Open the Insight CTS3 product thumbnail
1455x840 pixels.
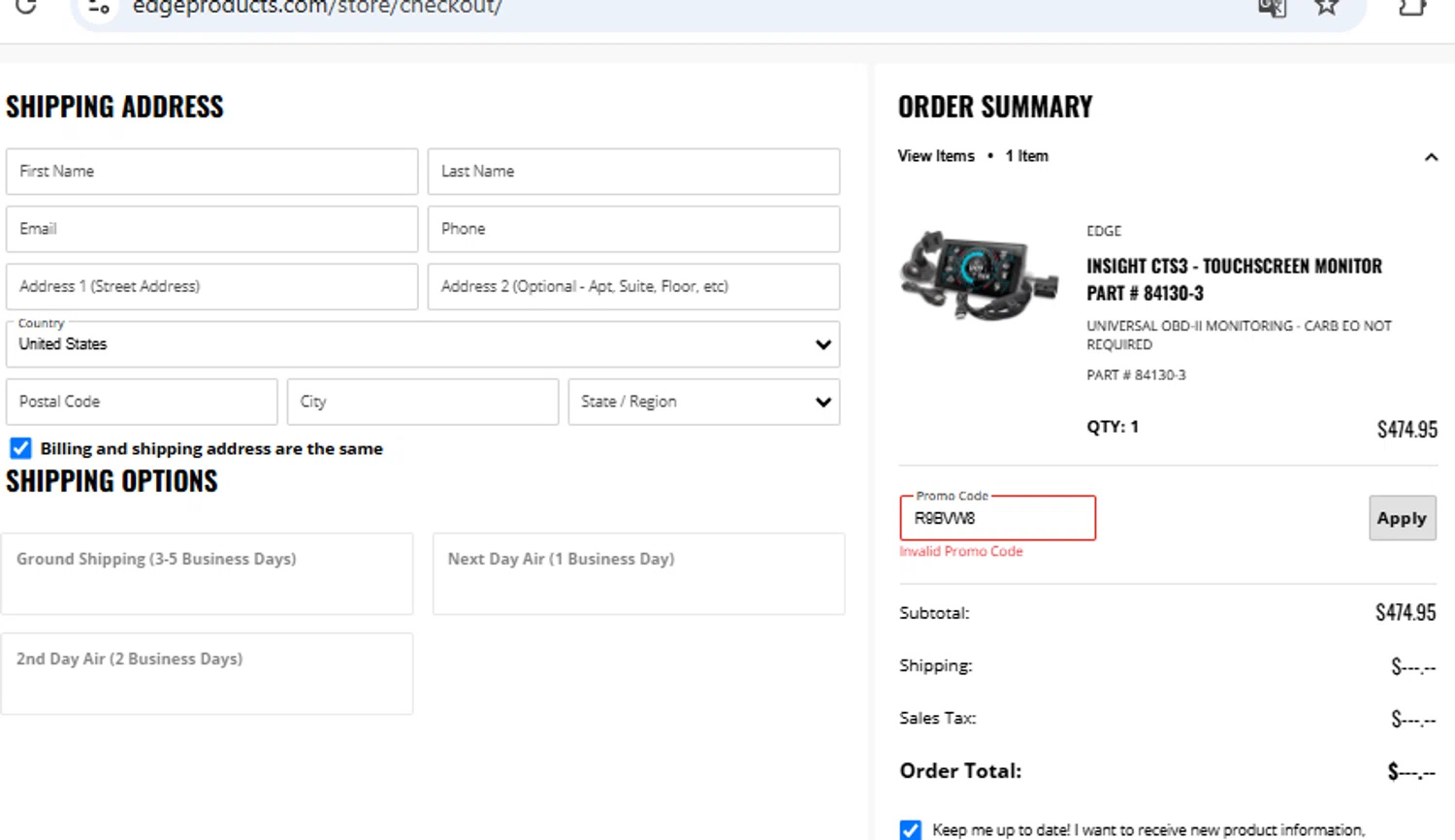coord(979,275)
